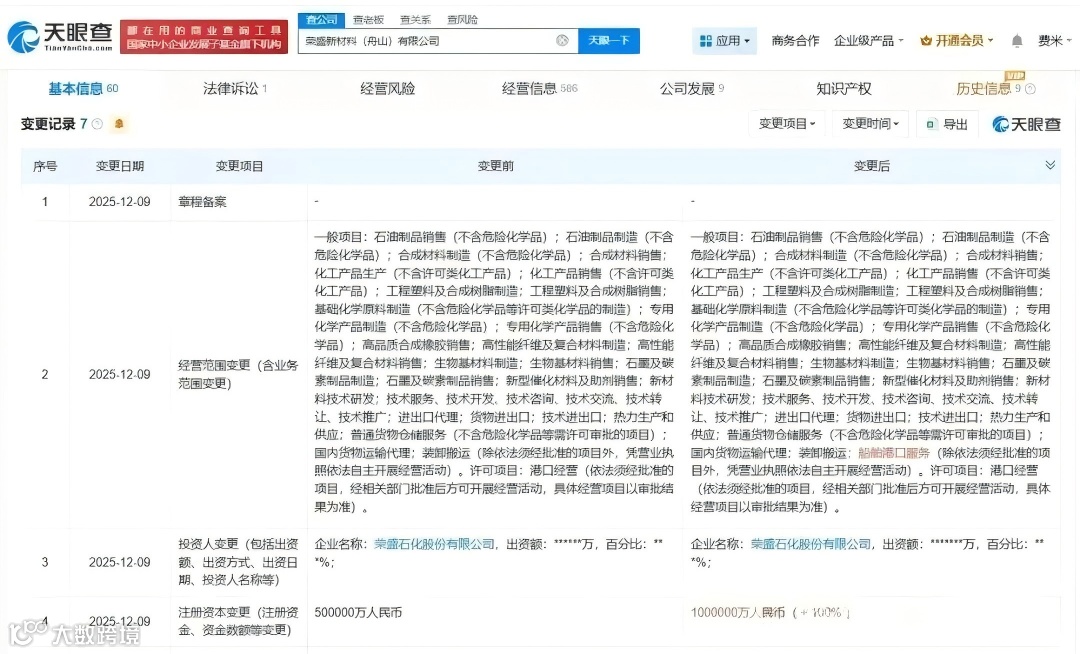Viewport: 1080px width, 654px height.
Task: Switch to the 基本信息 tab
Action: (83, 89)
